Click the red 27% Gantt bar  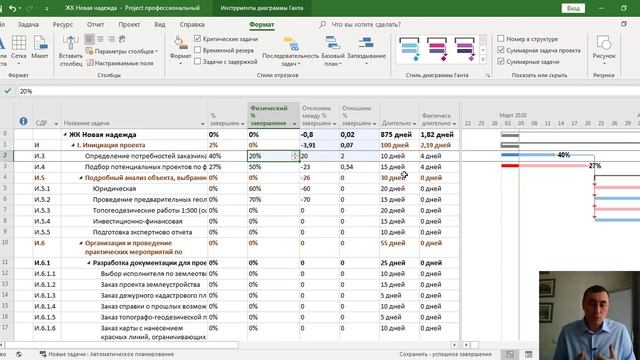(544, 166)
